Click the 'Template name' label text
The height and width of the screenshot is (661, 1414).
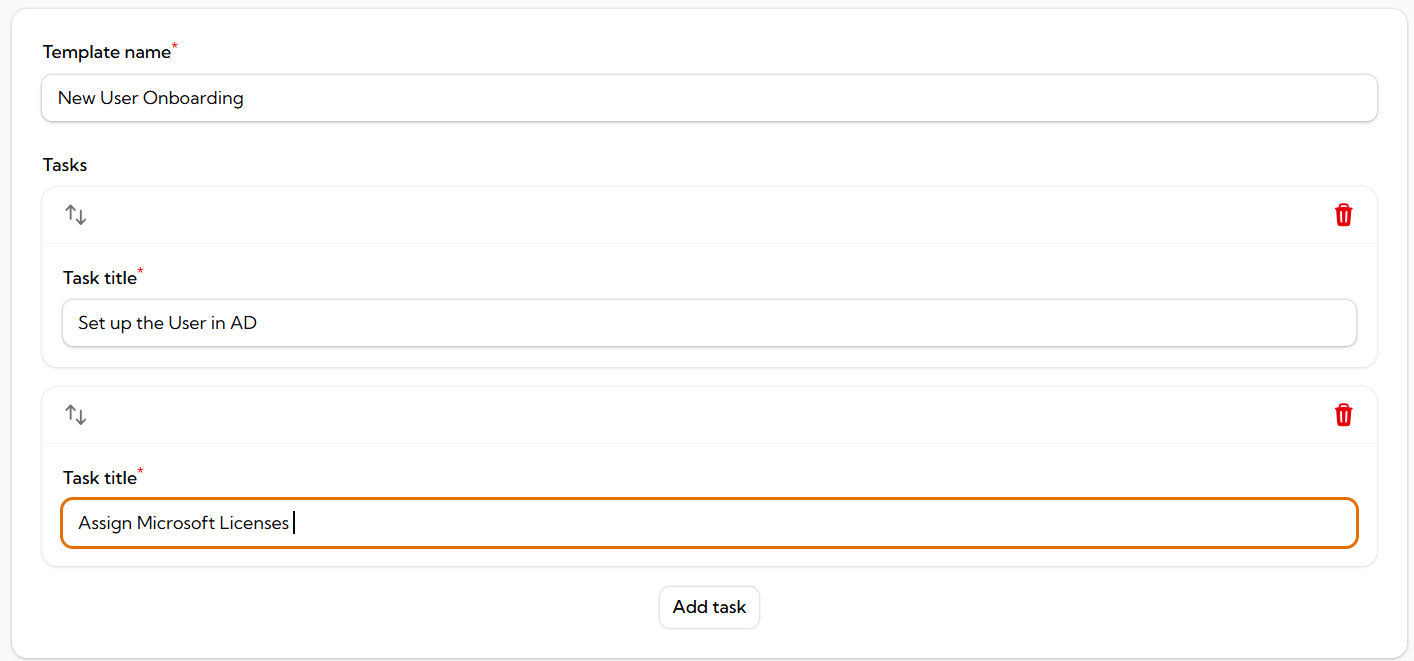(x=106, y=51)
